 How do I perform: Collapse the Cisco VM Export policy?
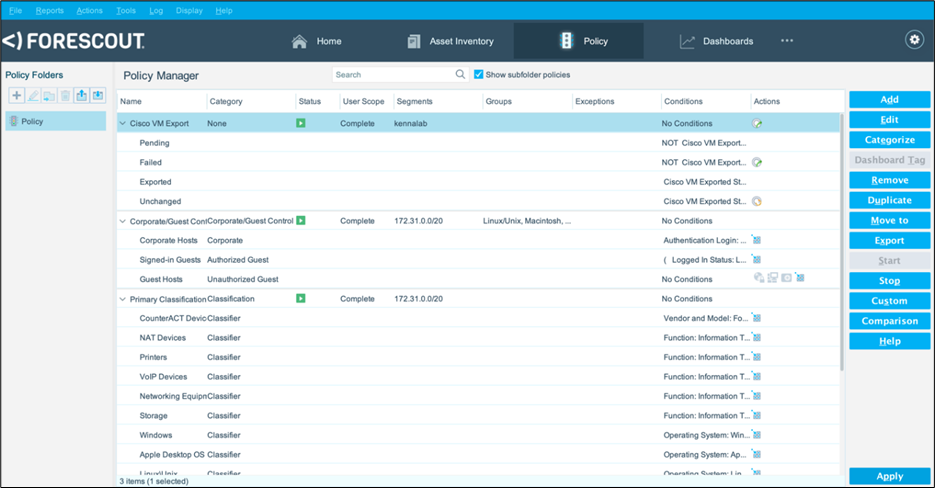[x=123, y=123]
